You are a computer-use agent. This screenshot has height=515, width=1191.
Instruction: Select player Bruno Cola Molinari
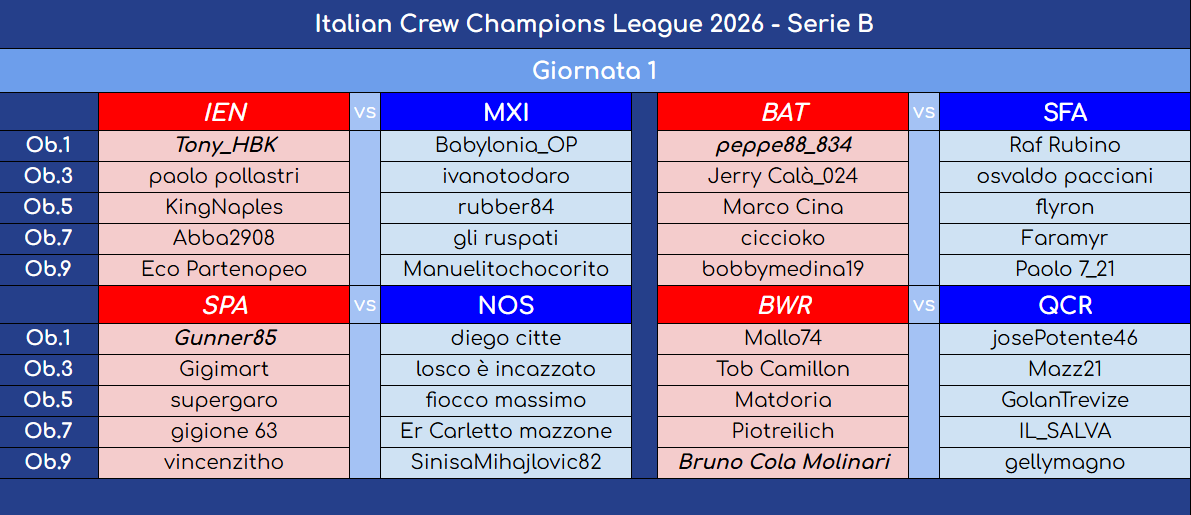click(x=784, y=462)
